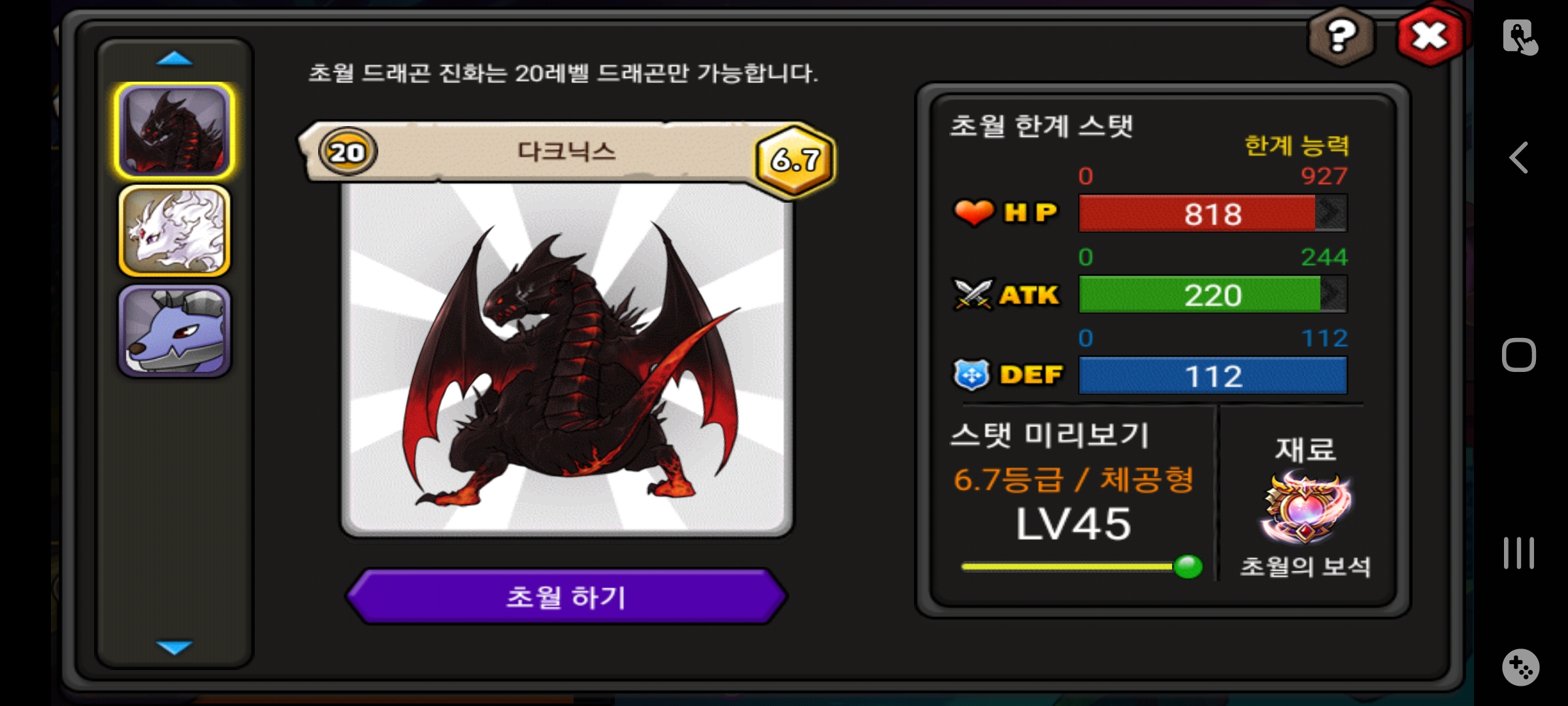Viewport: 1568px width, 706px height.
Task: Show more dragons with the down arrow
Action: pyautogui.click(x=174, y=647)
